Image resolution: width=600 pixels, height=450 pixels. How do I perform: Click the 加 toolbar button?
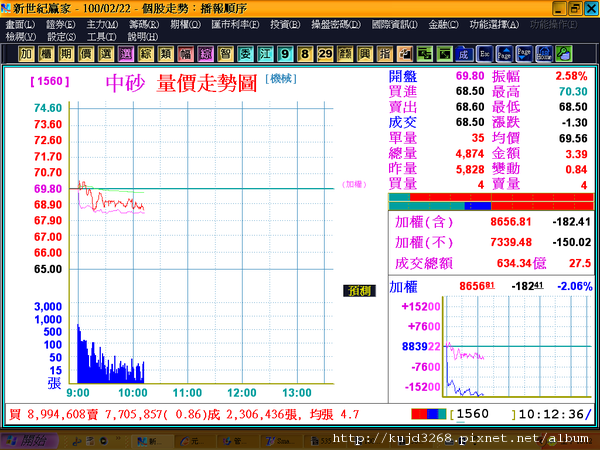pos(26,54)
